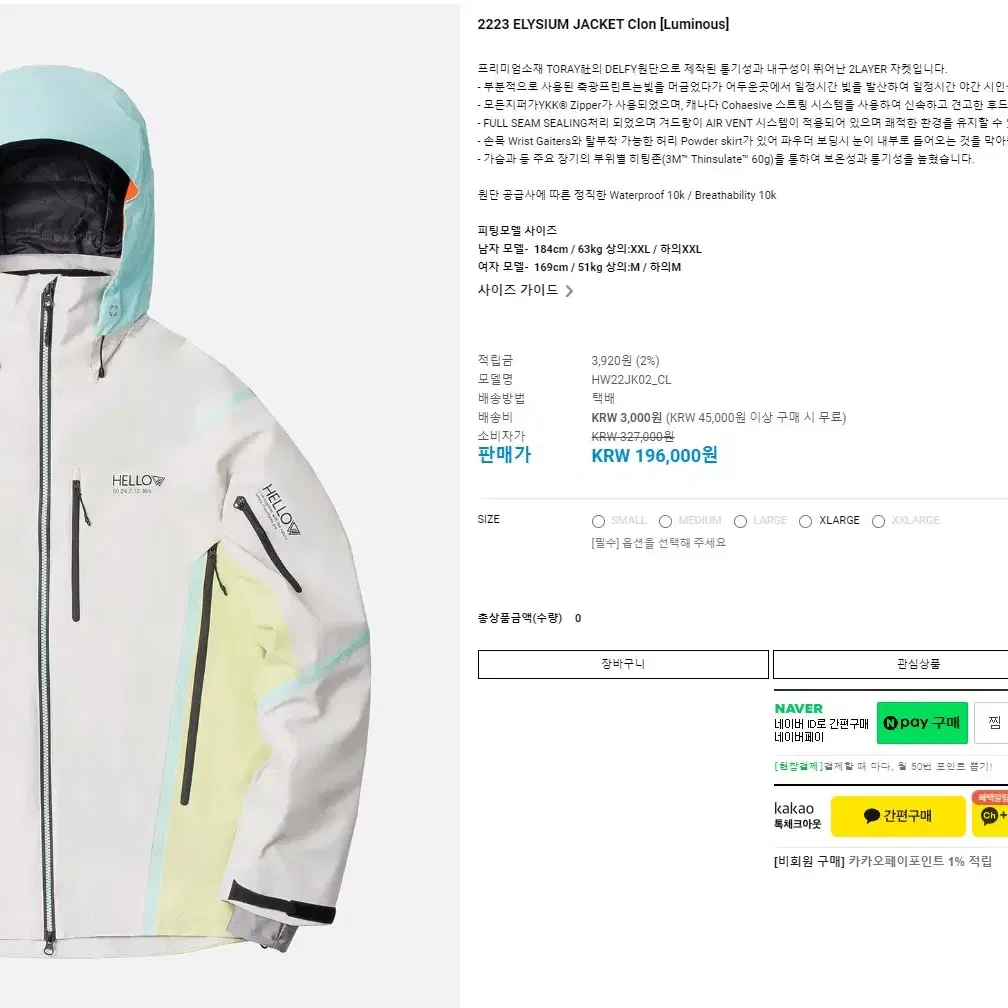Click the yellow Kakao 간편구매 button
1008x1008 pixels.
pos(898,816)
